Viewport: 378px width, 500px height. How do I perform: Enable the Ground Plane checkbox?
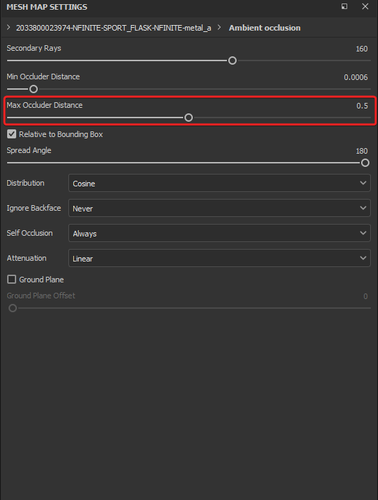click(12, 279)
